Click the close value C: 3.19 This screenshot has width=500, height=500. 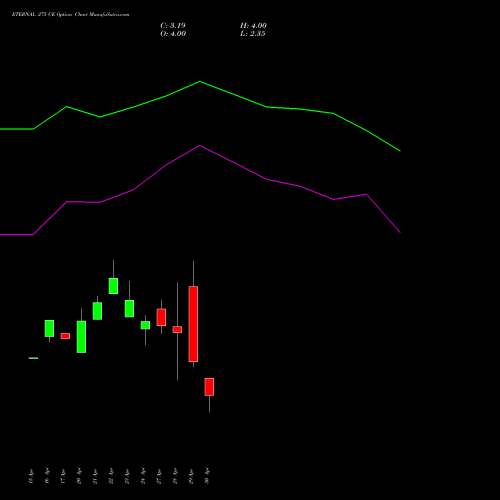tap(173, 26)
